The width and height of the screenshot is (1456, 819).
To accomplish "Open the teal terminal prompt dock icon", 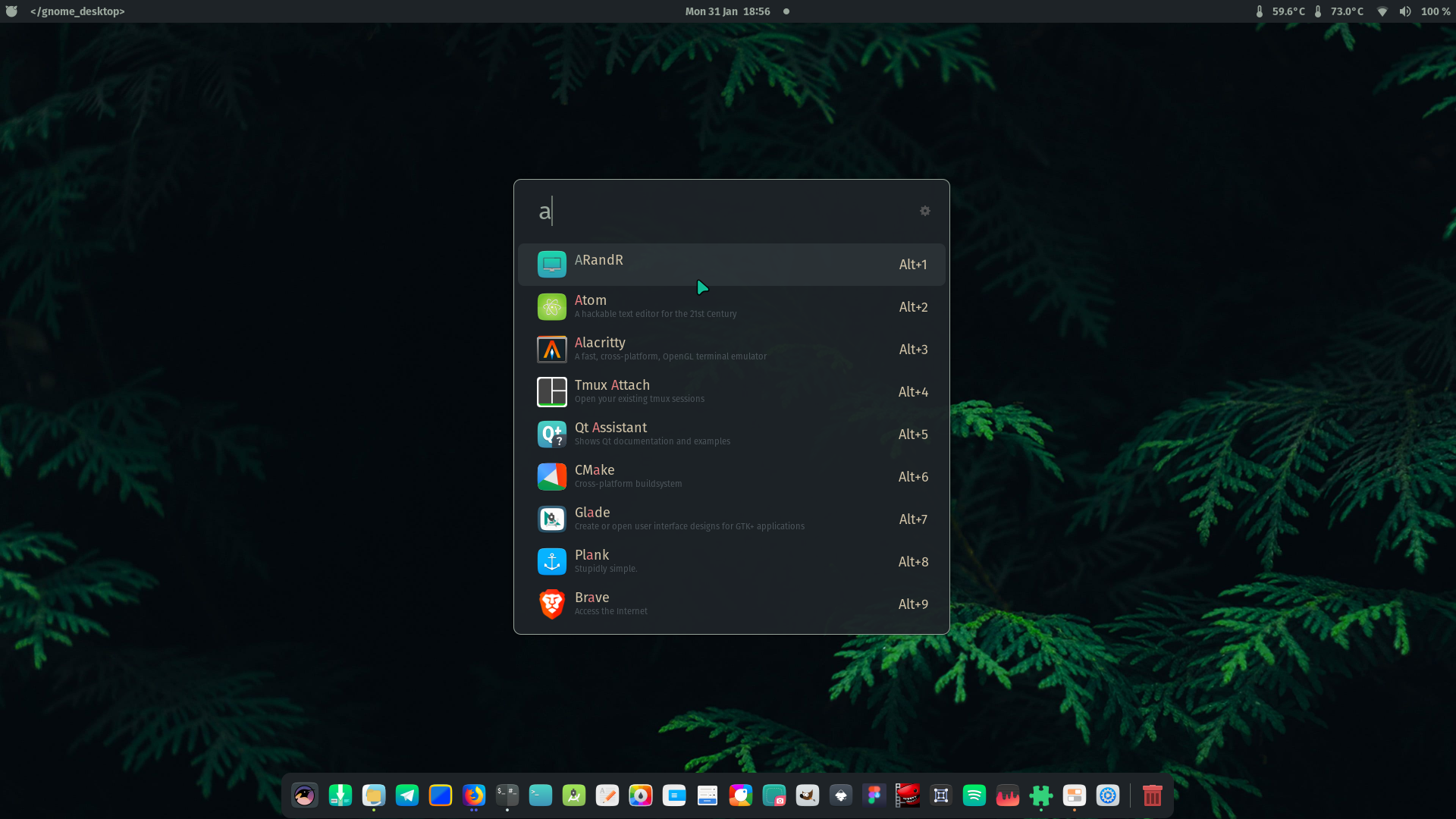I will [x=541, y=795].
